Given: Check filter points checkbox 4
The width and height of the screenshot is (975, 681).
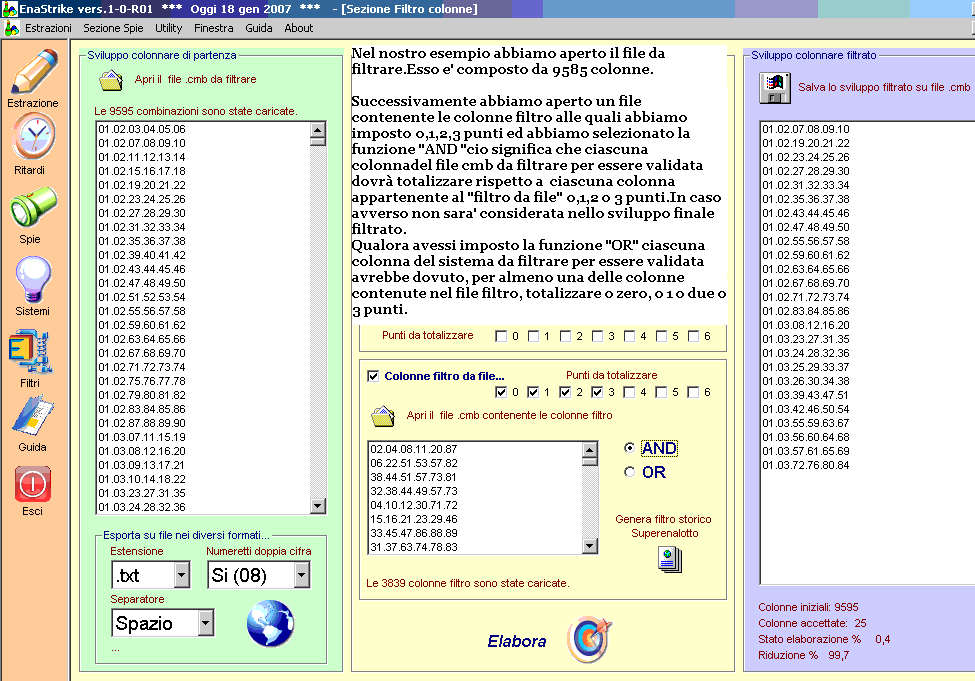Looking at the screenshot, I should pos(629,392).
